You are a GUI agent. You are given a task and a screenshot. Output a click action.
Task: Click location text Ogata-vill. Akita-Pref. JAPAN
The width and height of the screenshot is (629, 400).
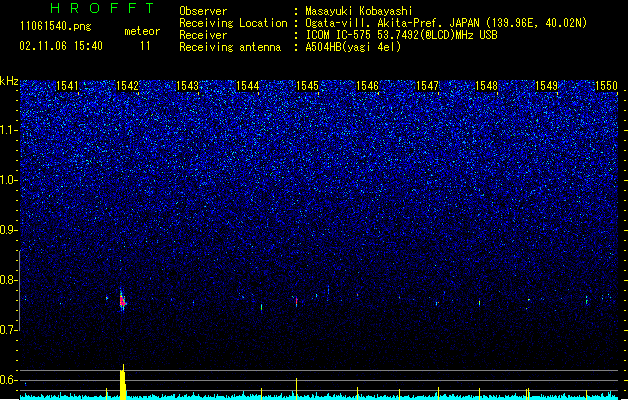coord(392,23)
